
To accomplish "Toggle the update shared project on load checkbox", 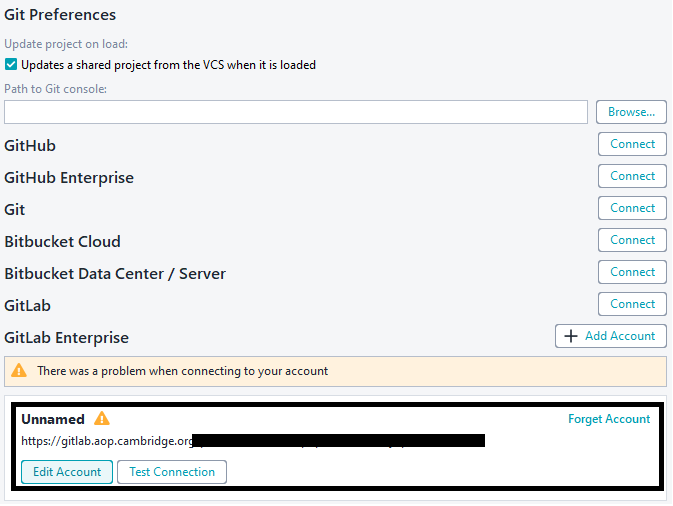I will click(x=11, y=65).
